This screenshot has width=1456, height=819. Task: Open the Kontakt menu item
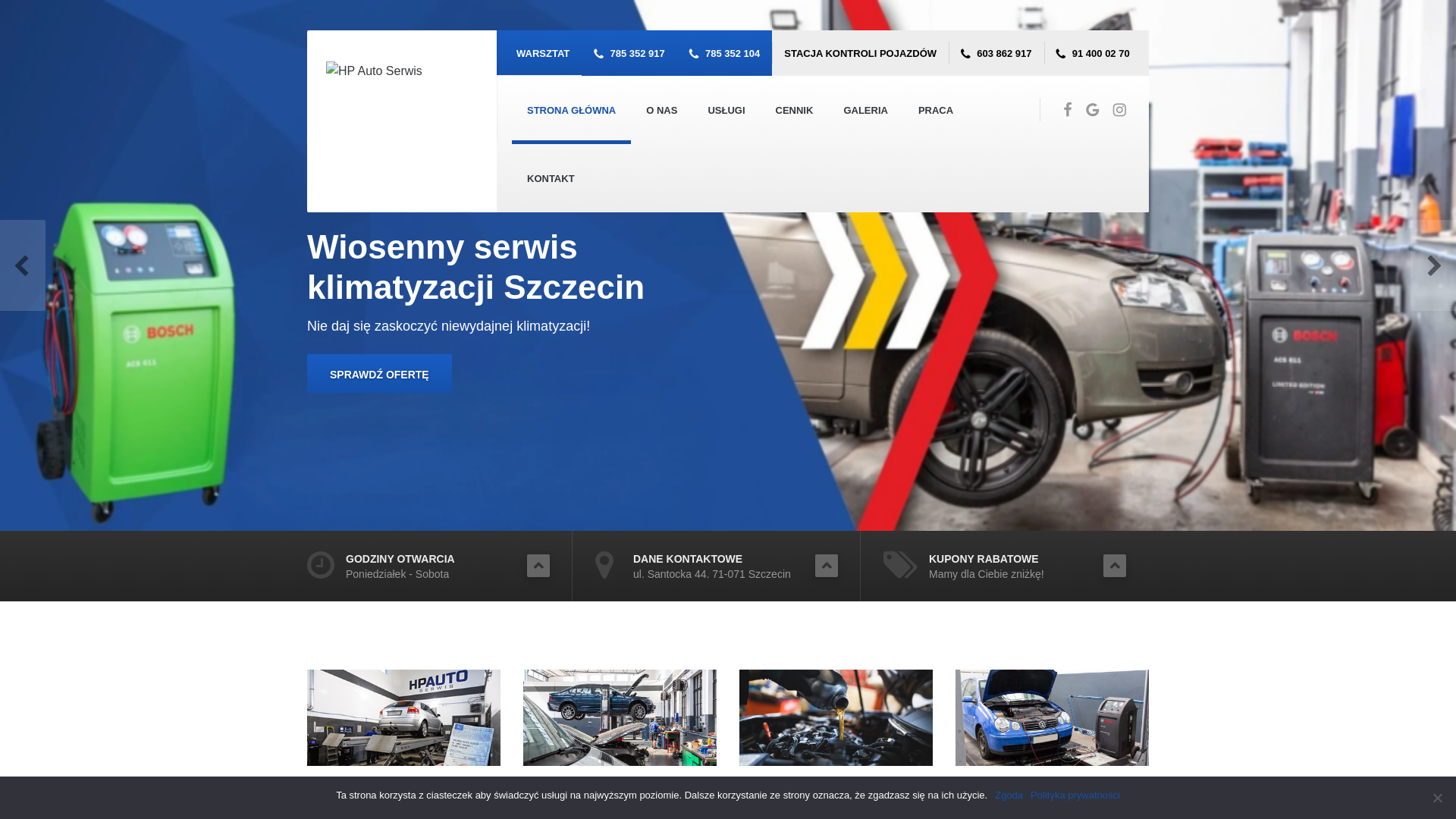(551, 179)
